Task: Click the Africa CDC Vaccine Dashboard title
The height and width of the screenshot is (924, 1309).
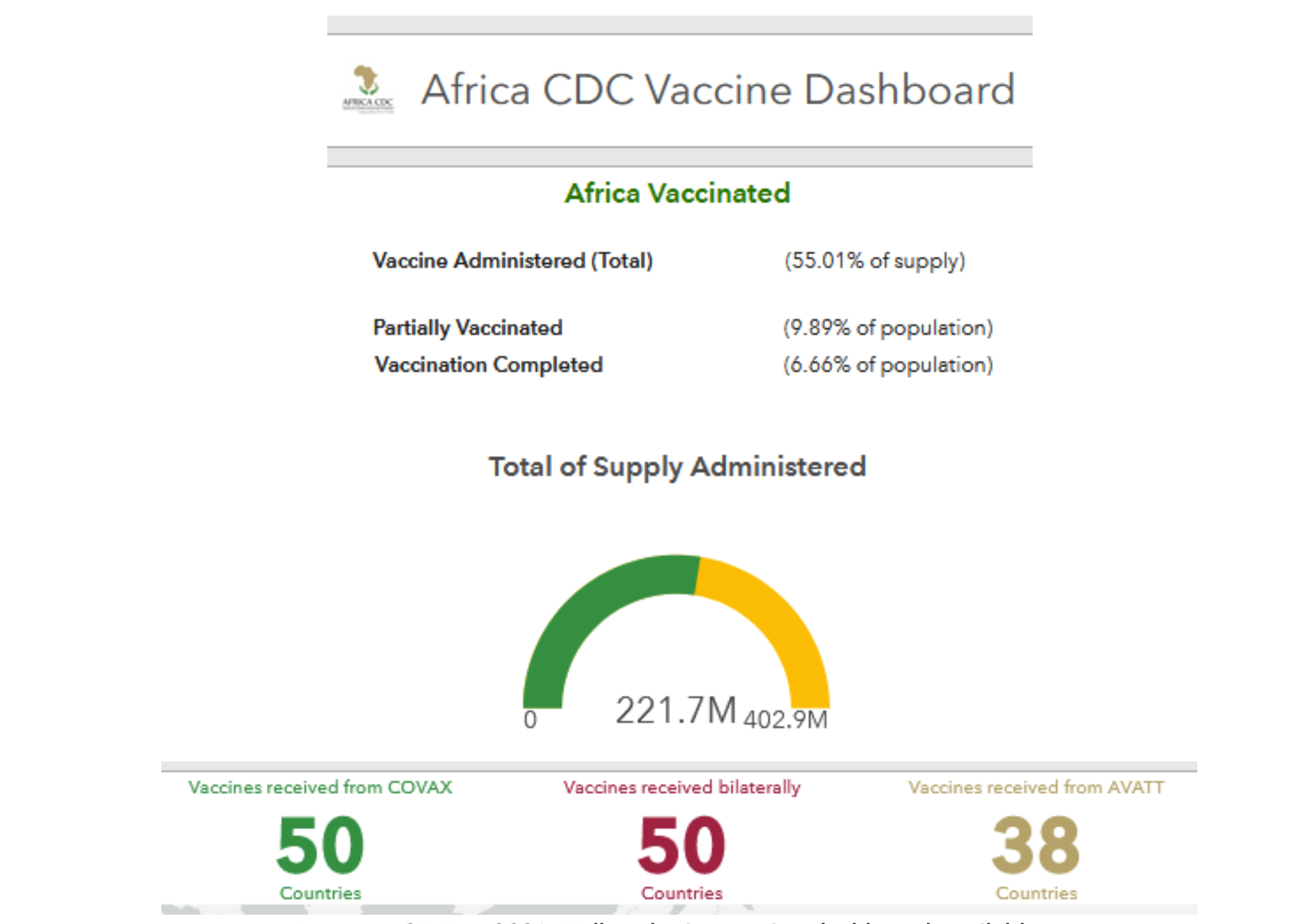Action: pos(718,90)
